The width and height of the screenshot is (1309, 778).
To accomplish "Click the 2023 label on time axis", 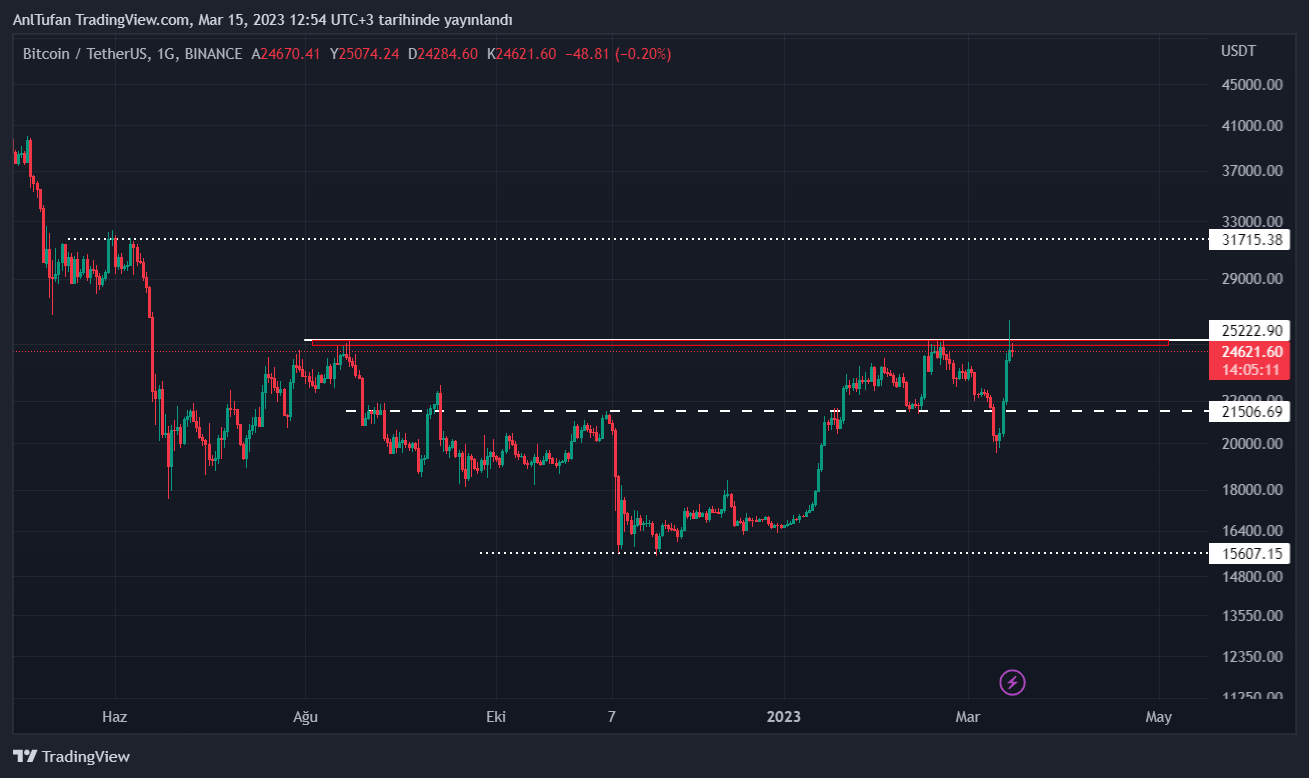I will [783, 717].
